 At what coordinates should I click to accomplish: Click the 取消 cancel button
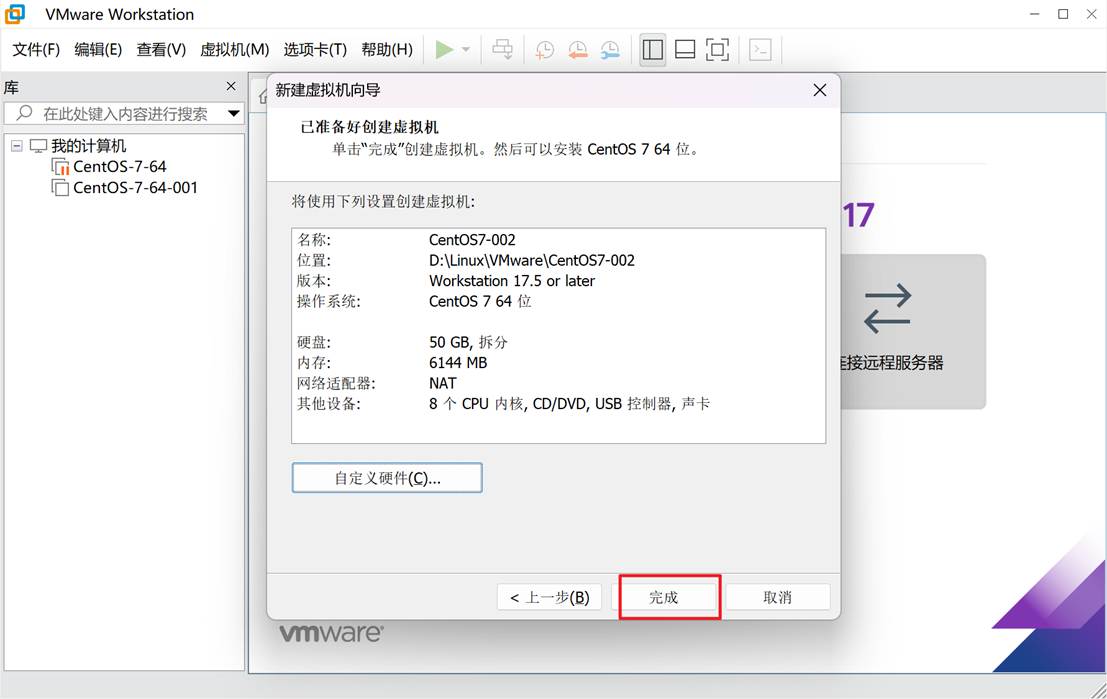click(x=777, y=597)
